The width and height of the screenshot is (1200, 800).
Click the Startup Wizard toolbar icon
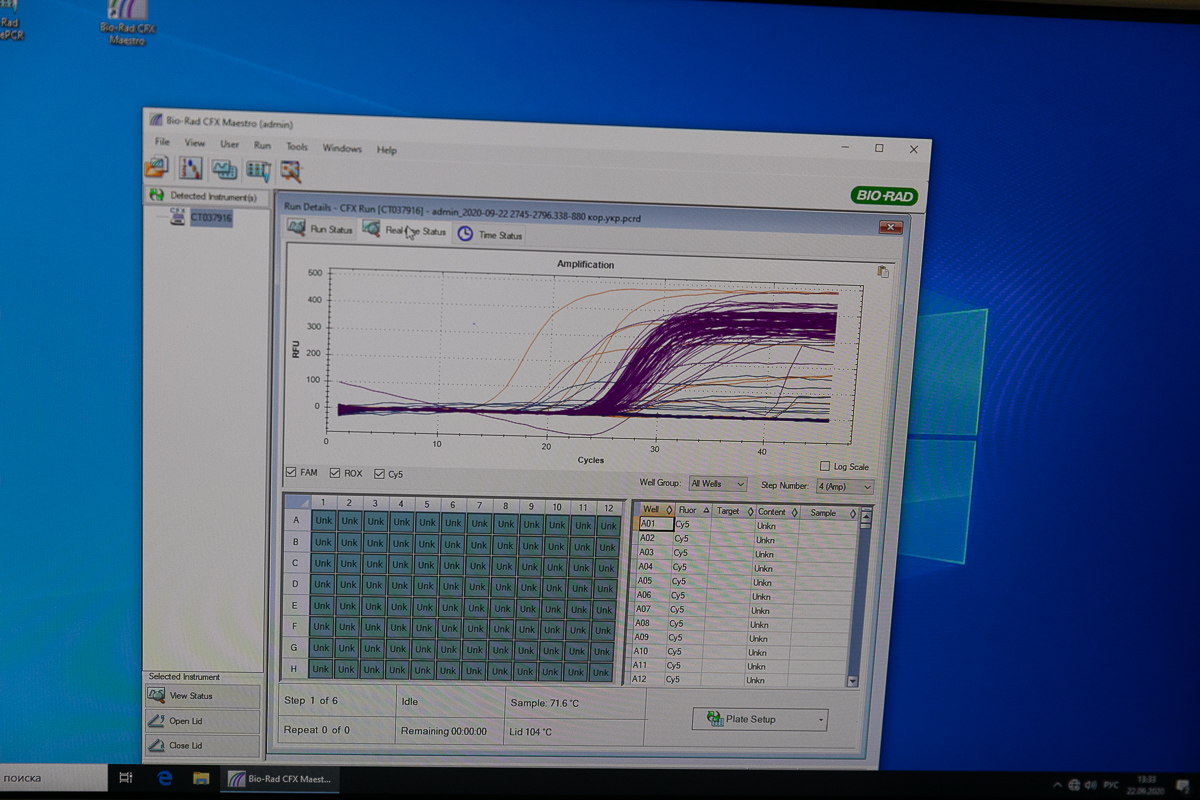(157, 168)
